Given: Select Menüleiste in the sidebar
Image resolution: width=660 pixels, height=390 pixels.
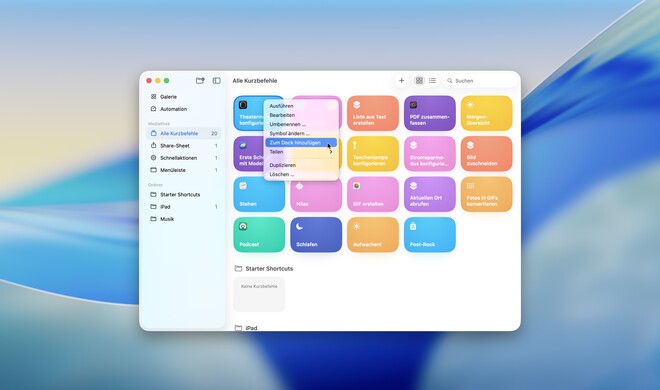Looking at the screenshot, I should pyautogui.click(x=183, y=170).
